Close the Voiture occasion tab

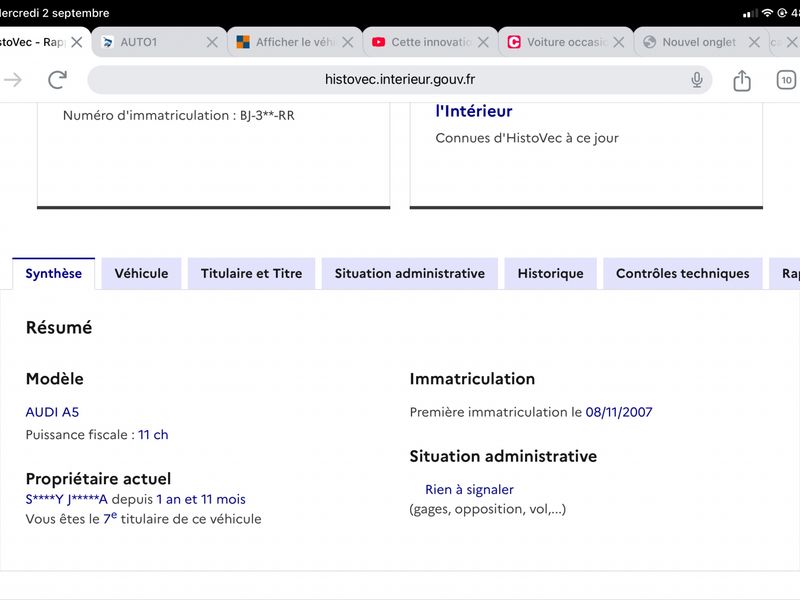(x=618, y=42)
